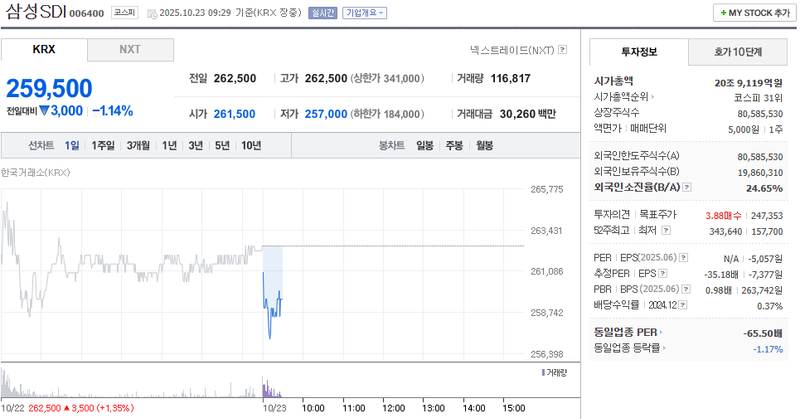The height and width of the screenshot is (419, 800).
Task: Select the 1년 line chart period
Action: click(169, 146)
